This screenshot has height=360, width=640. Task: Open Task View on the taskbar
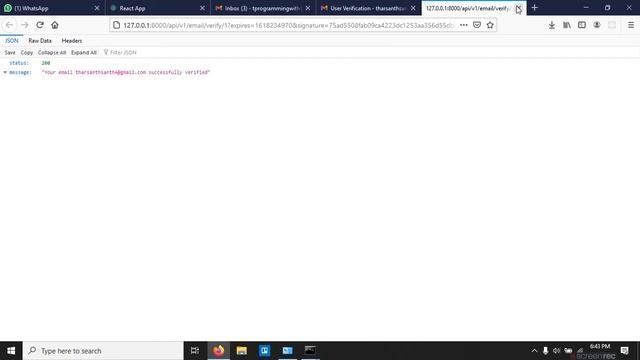click(x=195, y=351)
